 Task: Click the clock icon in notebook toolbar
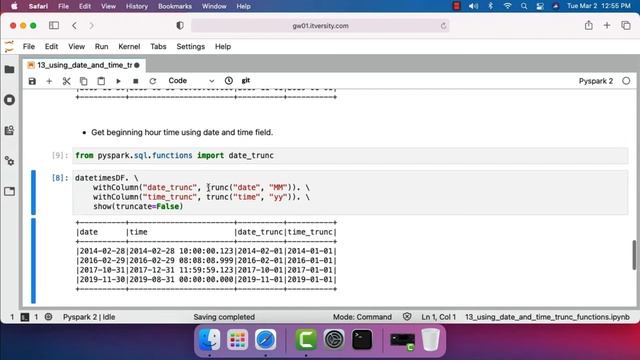(229, 81)
